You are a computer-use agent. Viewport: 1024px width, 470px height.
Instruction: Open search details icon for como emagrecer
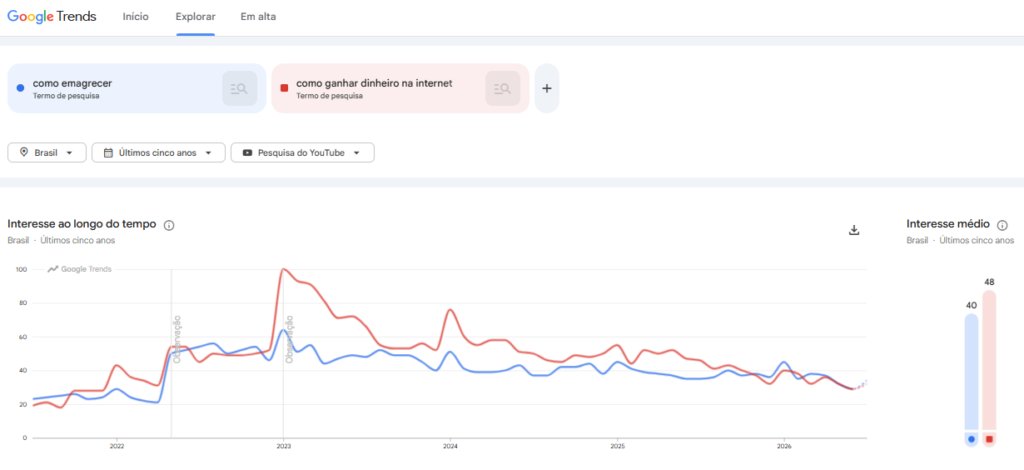point(239,88)
